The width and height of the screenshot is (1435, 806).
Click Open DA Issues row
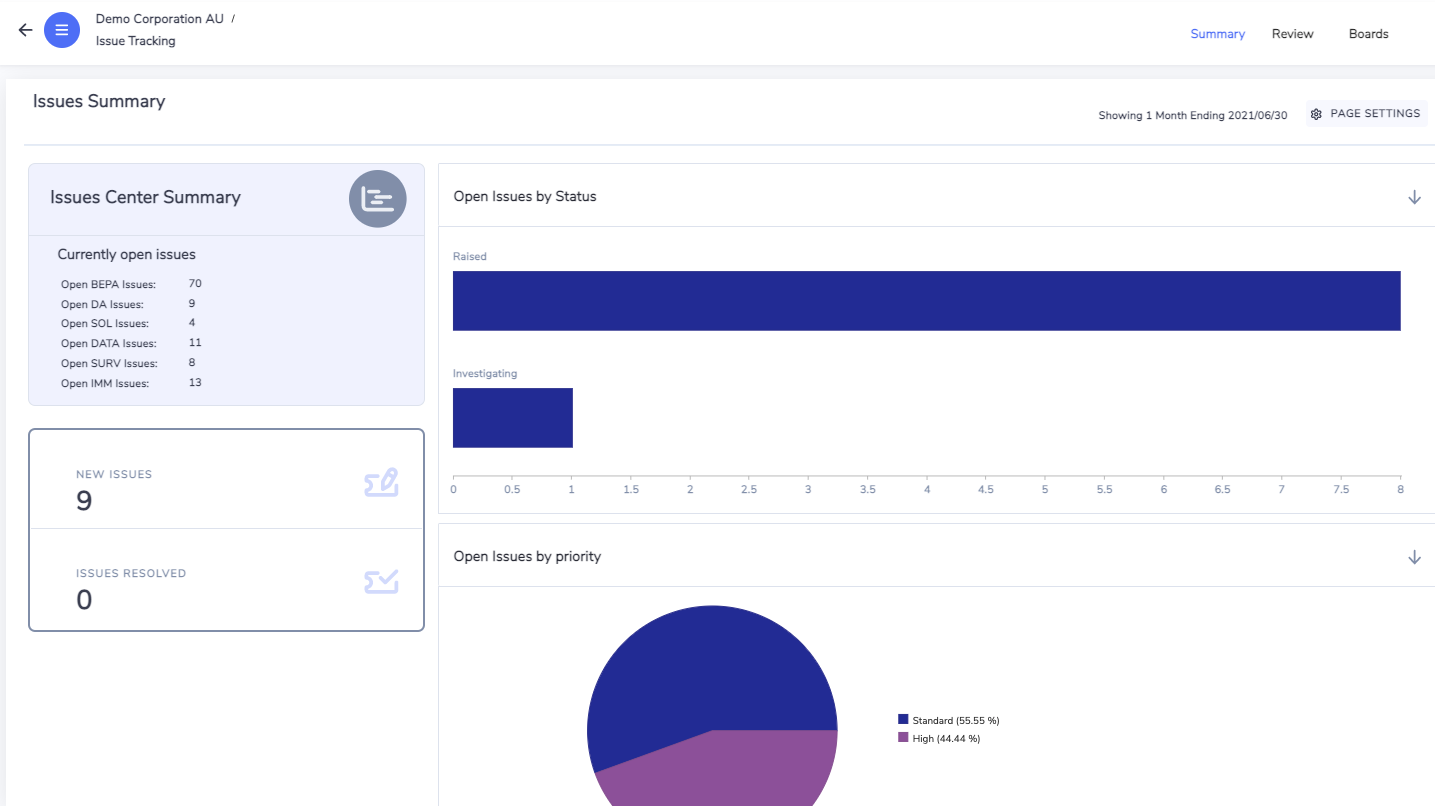point(128,304)
